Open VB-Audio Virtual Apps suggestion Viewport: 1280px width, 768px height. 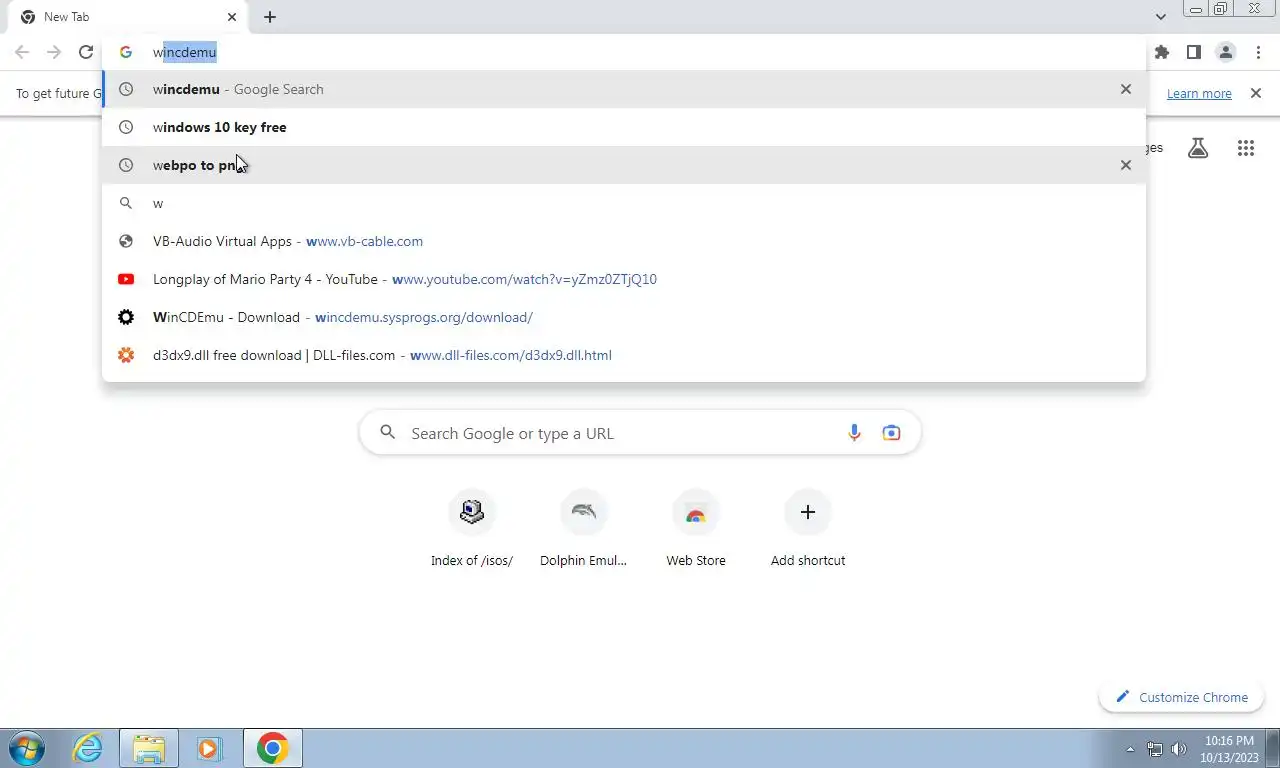(624, 241)
